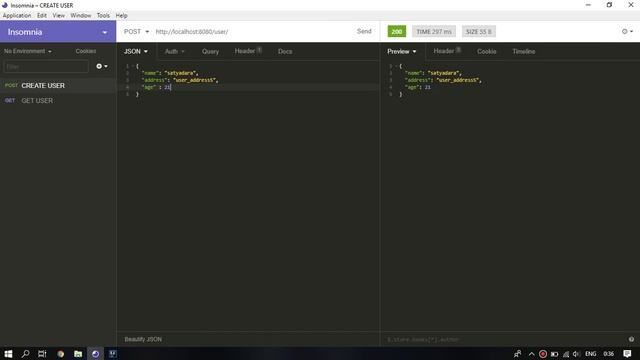Open the View menu
Viewport: 640px width, 360px height.
[58, 16]
